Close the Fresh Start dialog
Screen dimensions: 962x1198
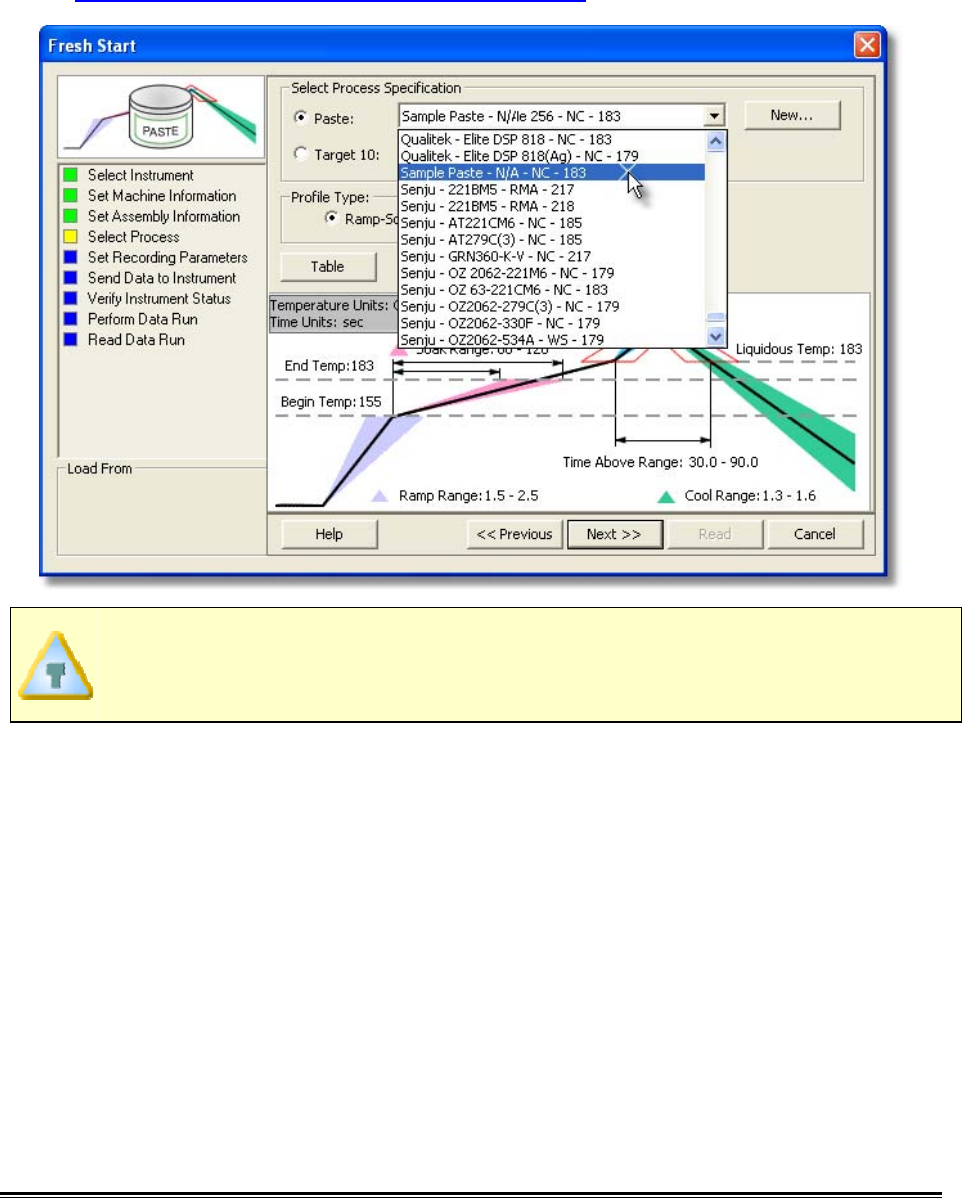(x=866, y=45)
